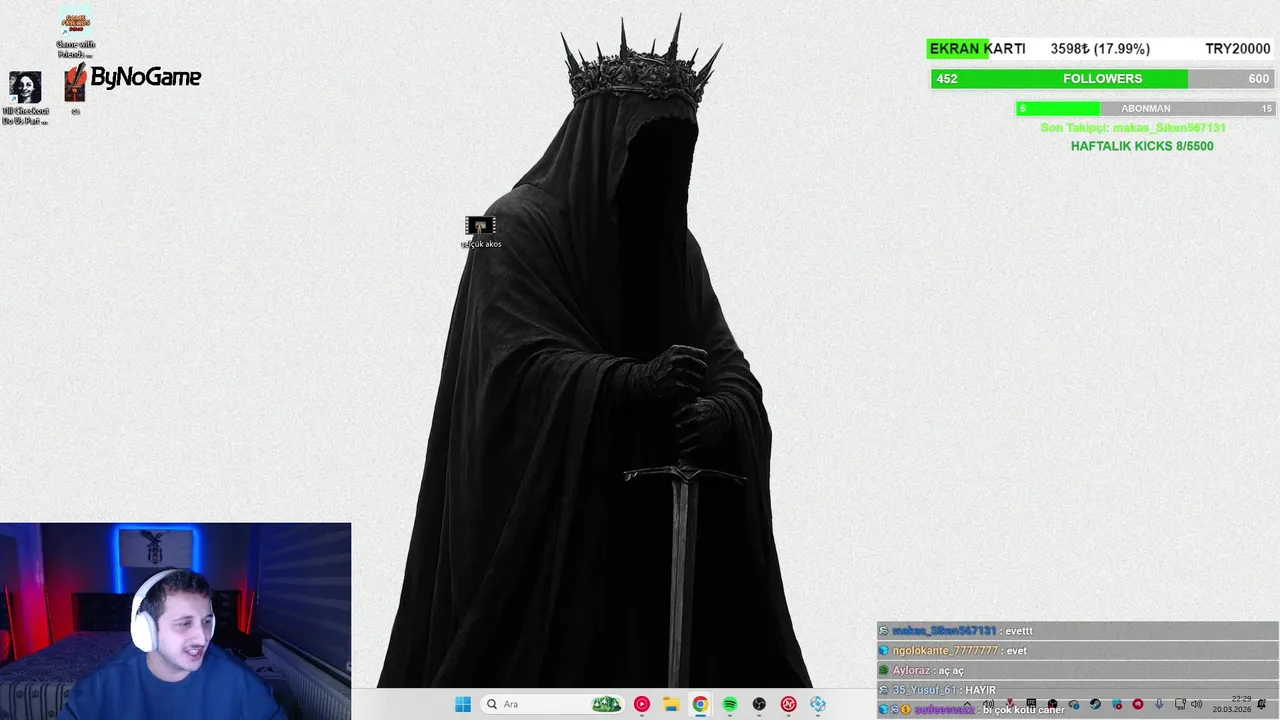Open the red circular app taskbar icon
This screenshot has width=1280, height=720.
coord(788,704)
